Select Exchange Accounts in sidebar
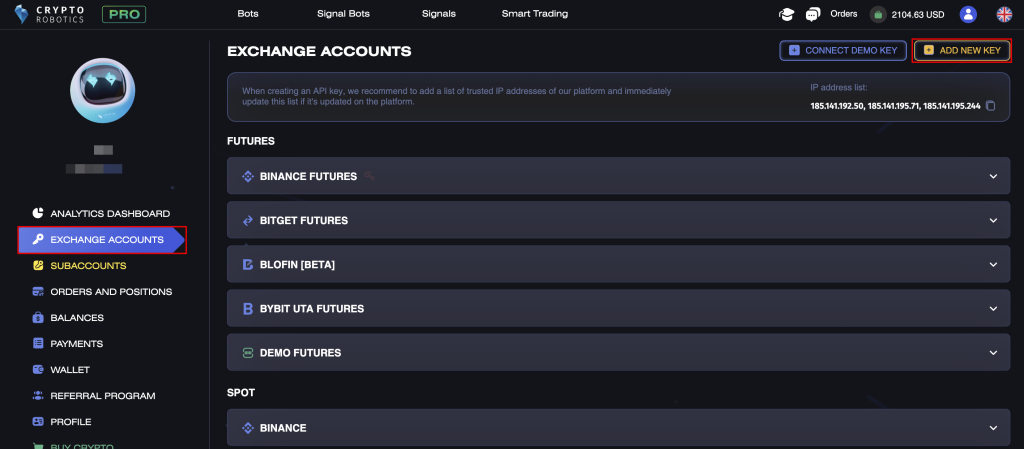 coord(101,240)
